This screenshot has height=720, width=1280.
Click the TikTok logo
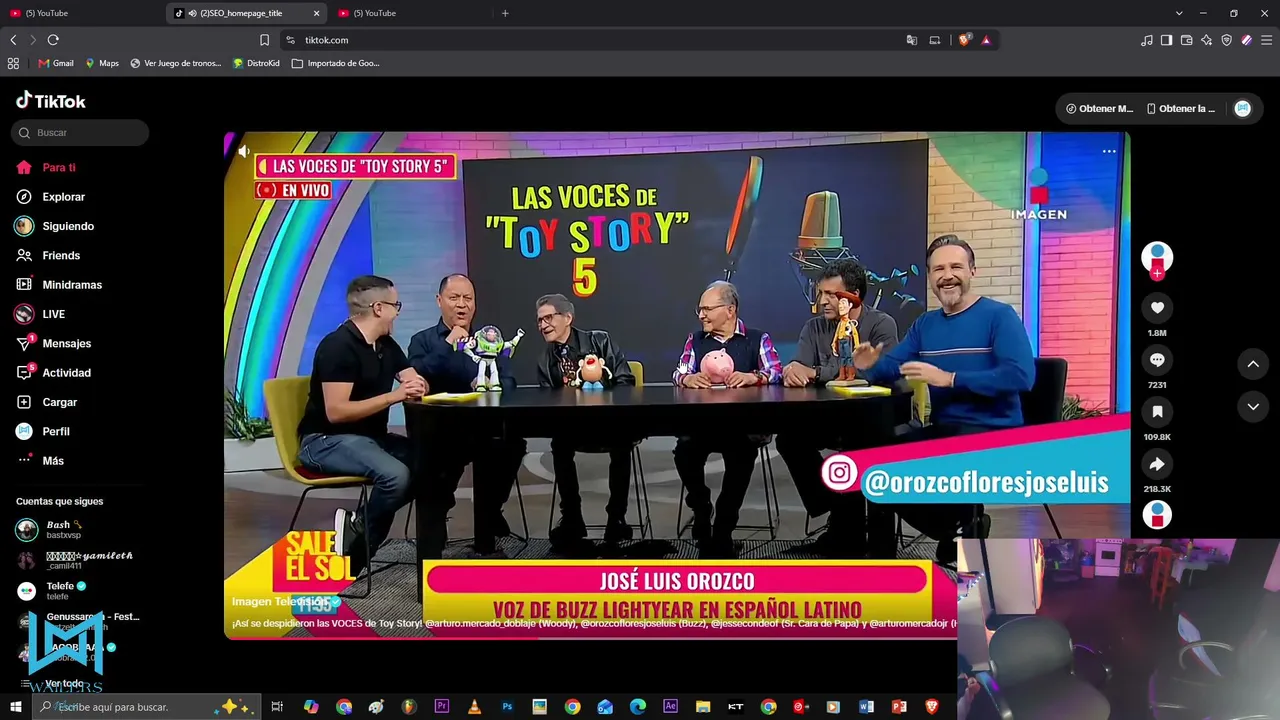click(51, 100)
